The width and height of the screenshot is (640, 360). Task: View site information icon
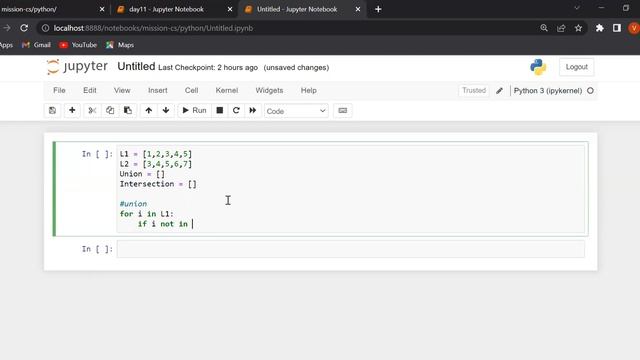(x=45, y=28)
